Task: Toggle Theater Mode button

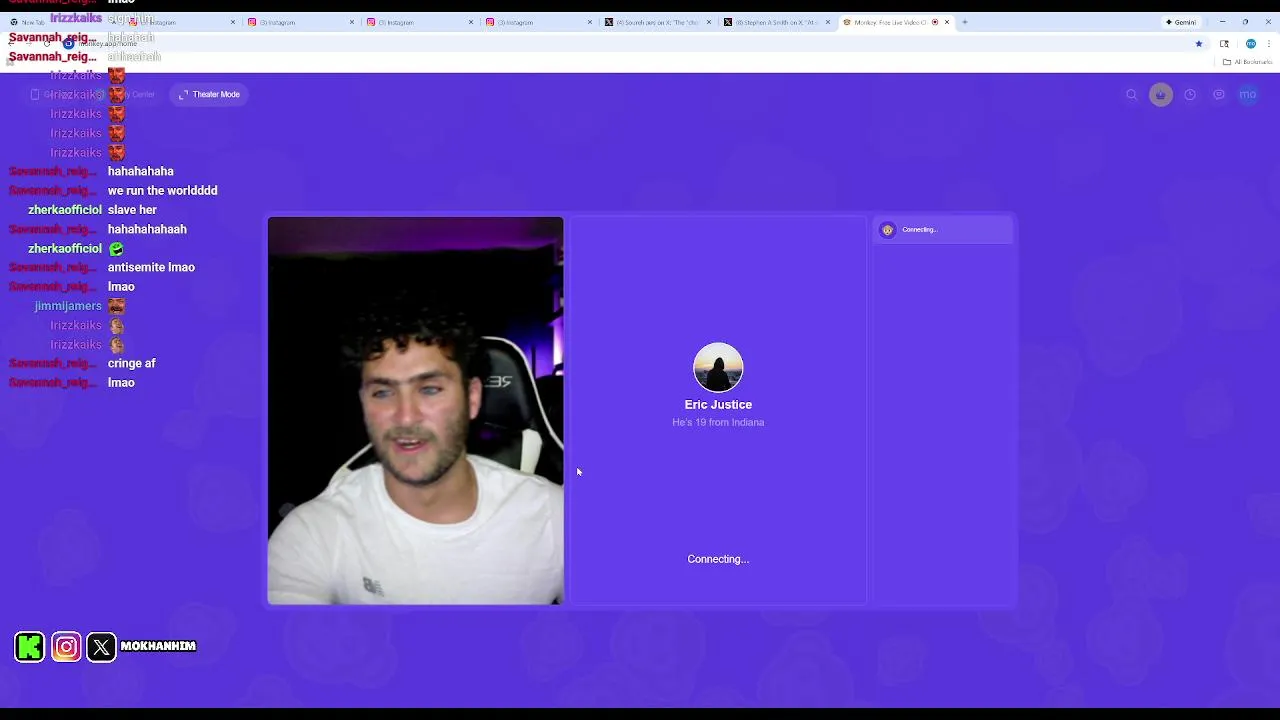Action: 210,94
